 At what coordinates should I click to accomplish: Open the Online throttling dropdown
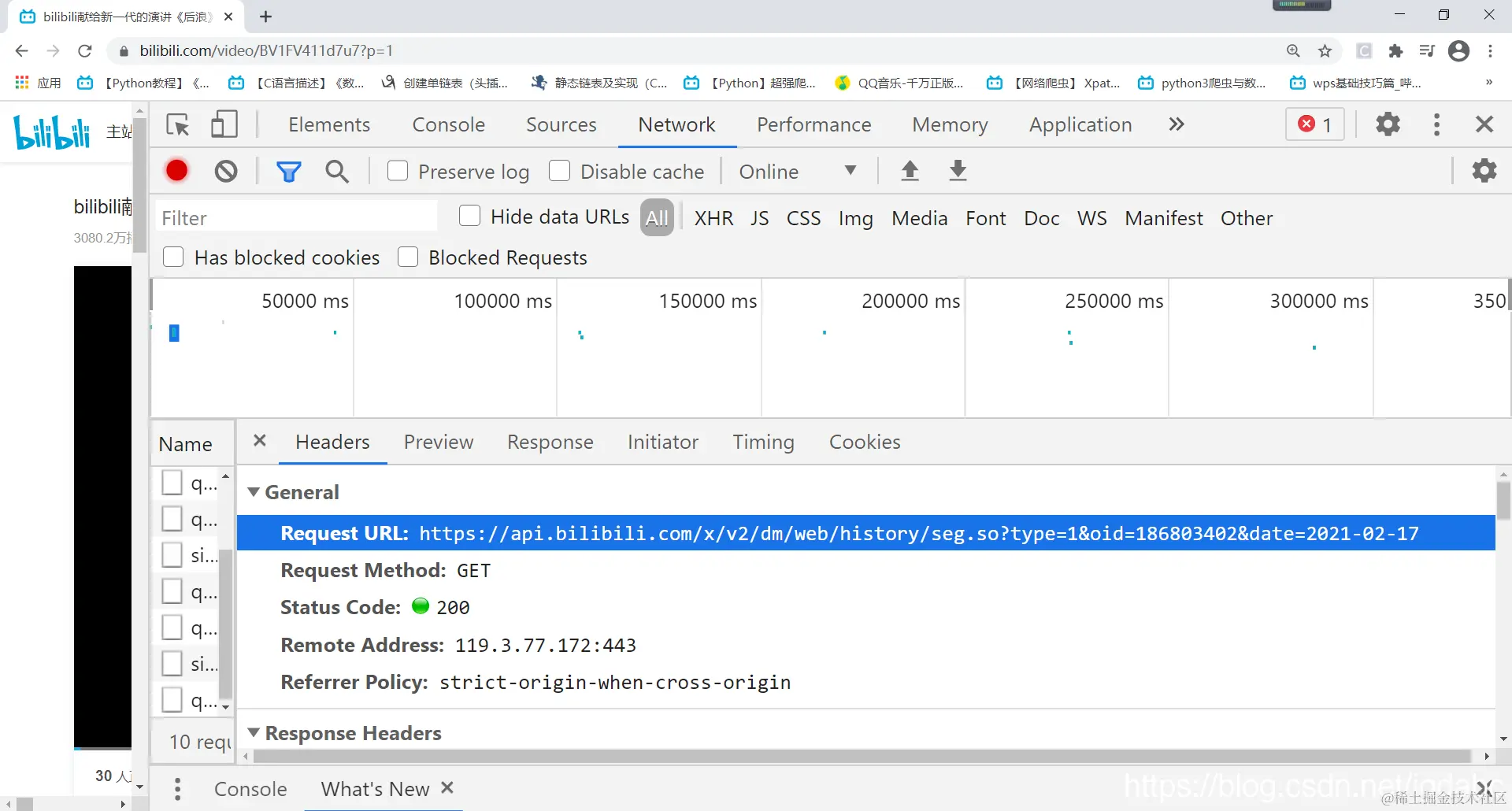(797, 171)
